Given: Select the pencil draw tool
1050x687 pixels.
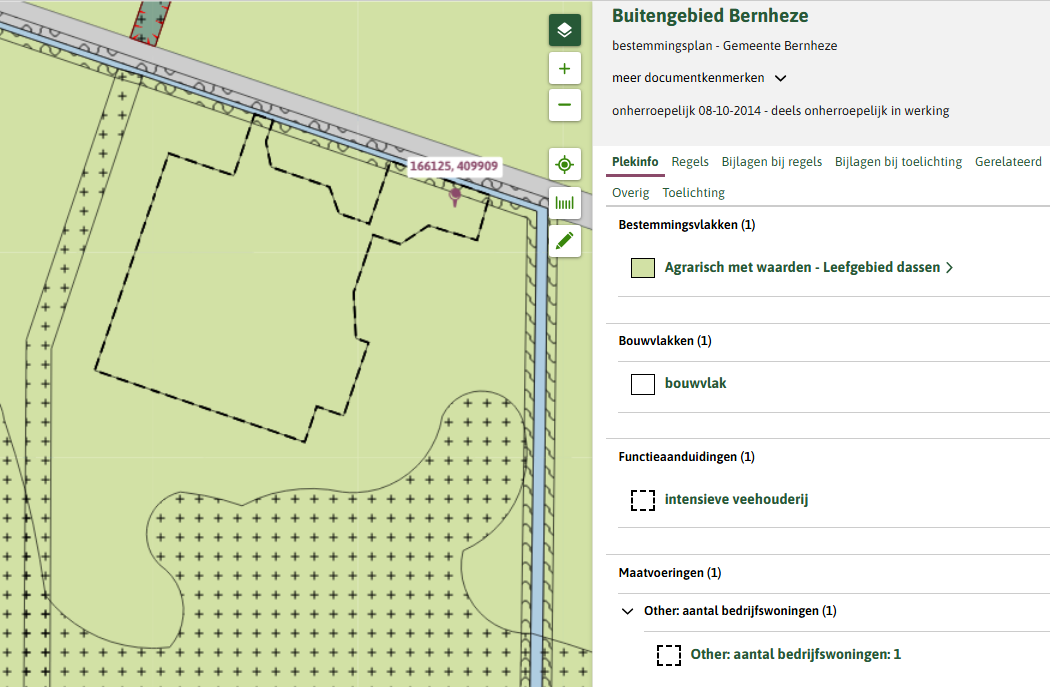Looking at the screenshot, I should tap(565, 240).
